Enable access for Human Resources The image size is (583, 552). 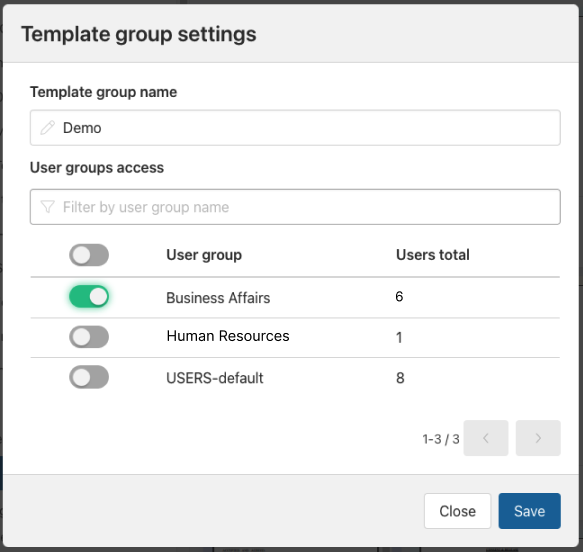tap(89, 337)
